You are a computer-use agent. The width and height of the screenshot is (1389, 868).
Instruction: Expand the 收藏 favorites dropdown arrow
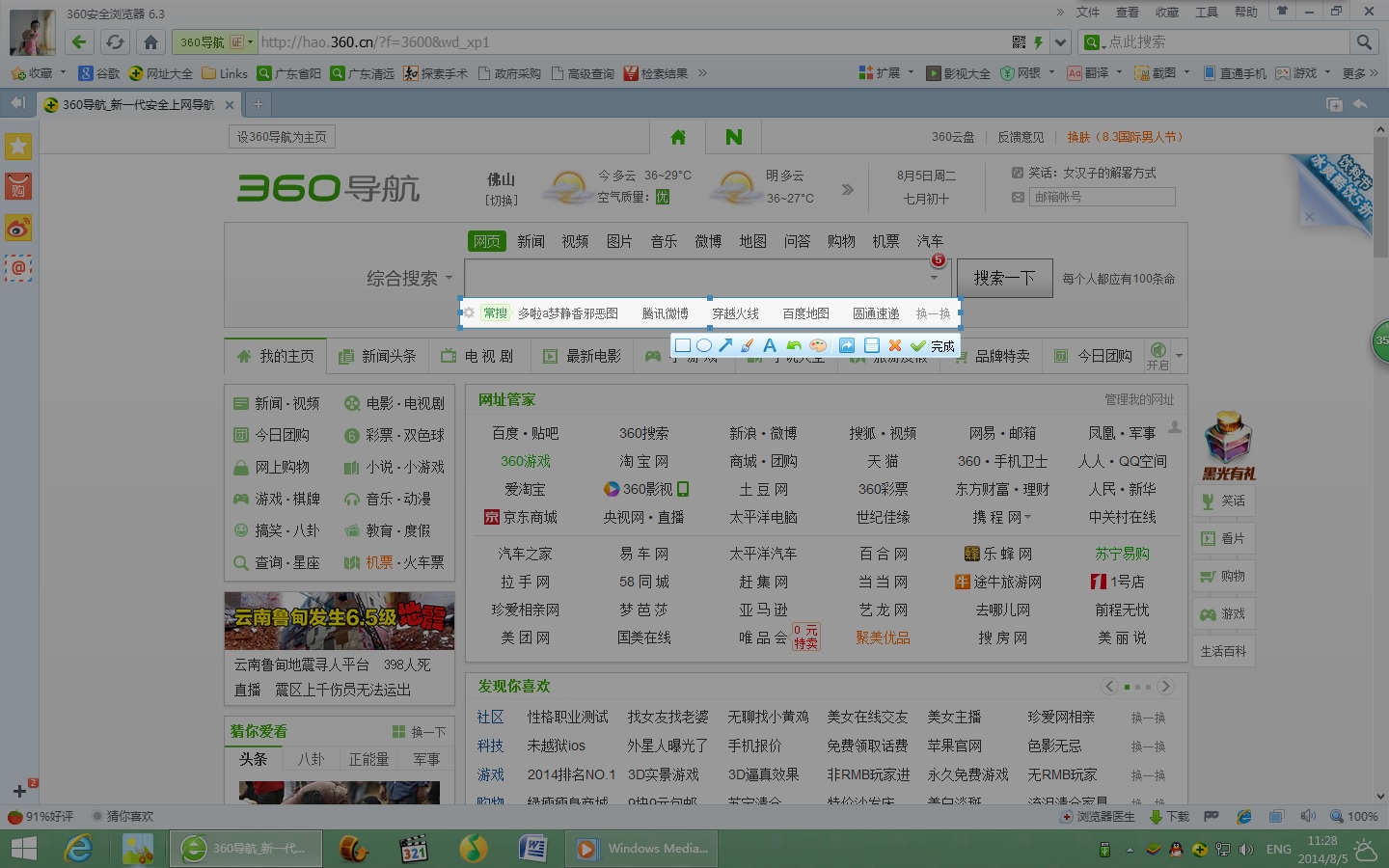63,72
